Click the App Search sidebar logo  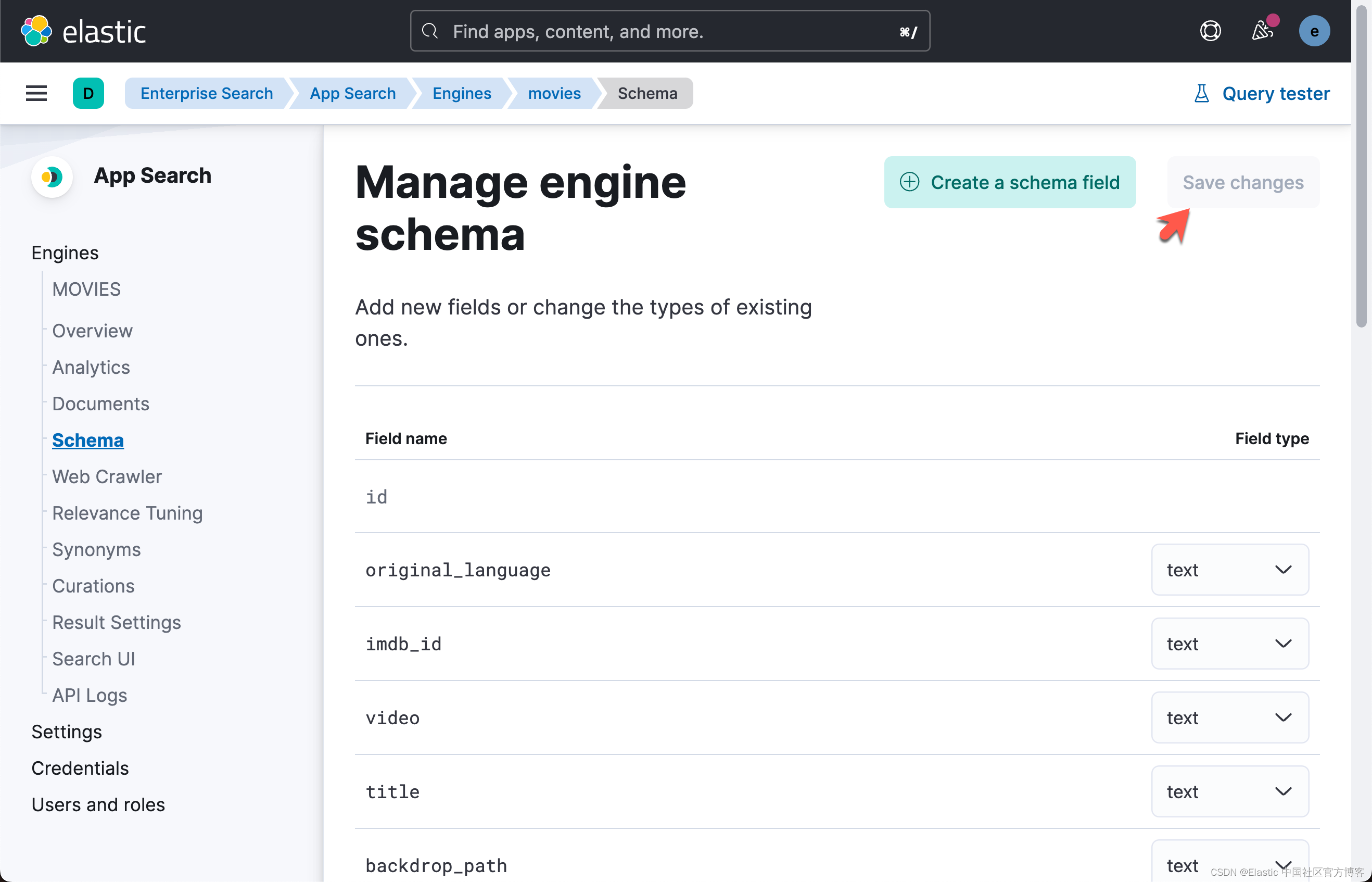click(52, 177)
